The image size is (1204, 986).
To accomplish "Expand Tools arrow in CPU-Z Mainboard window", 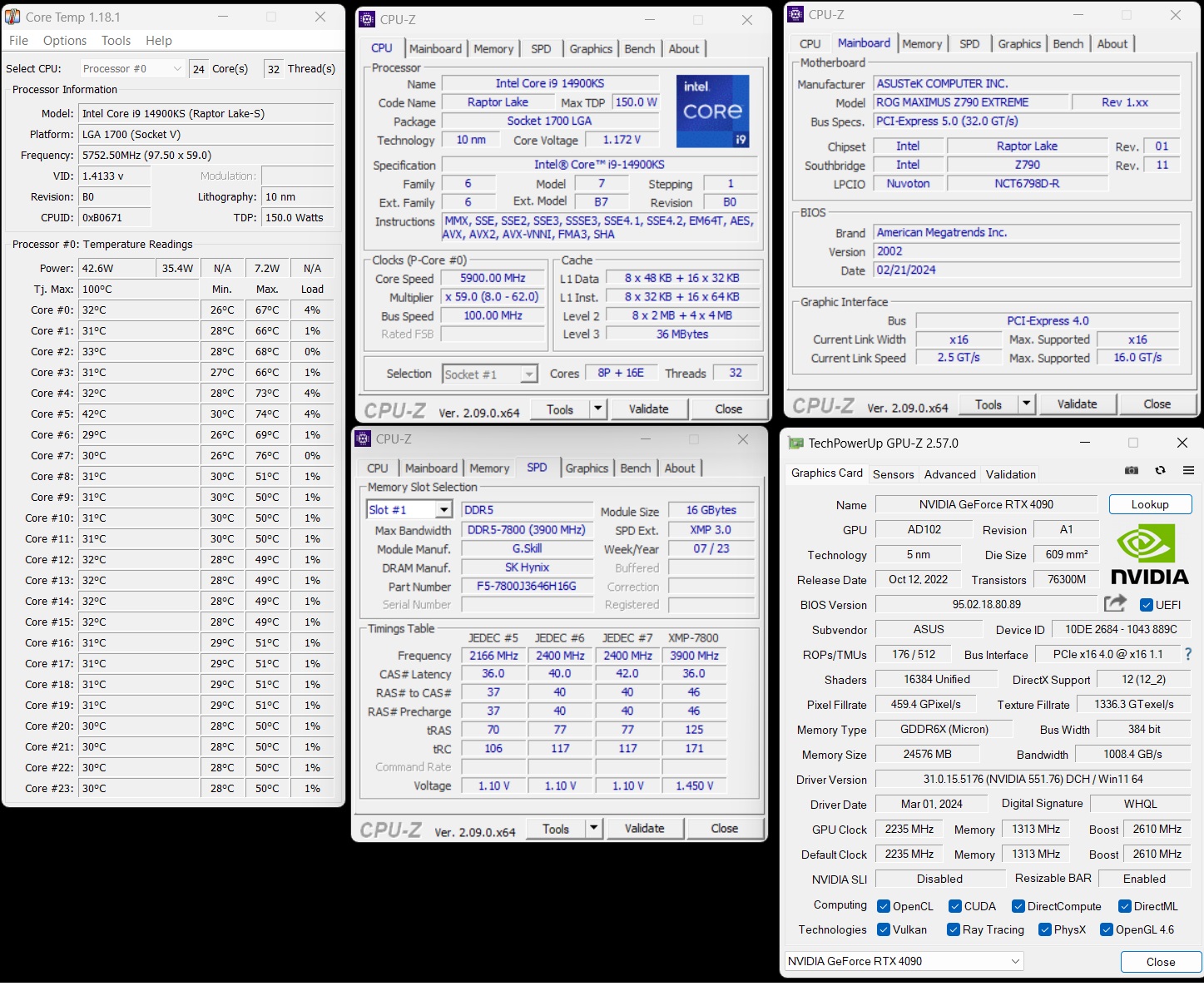I will point(1026,404).
